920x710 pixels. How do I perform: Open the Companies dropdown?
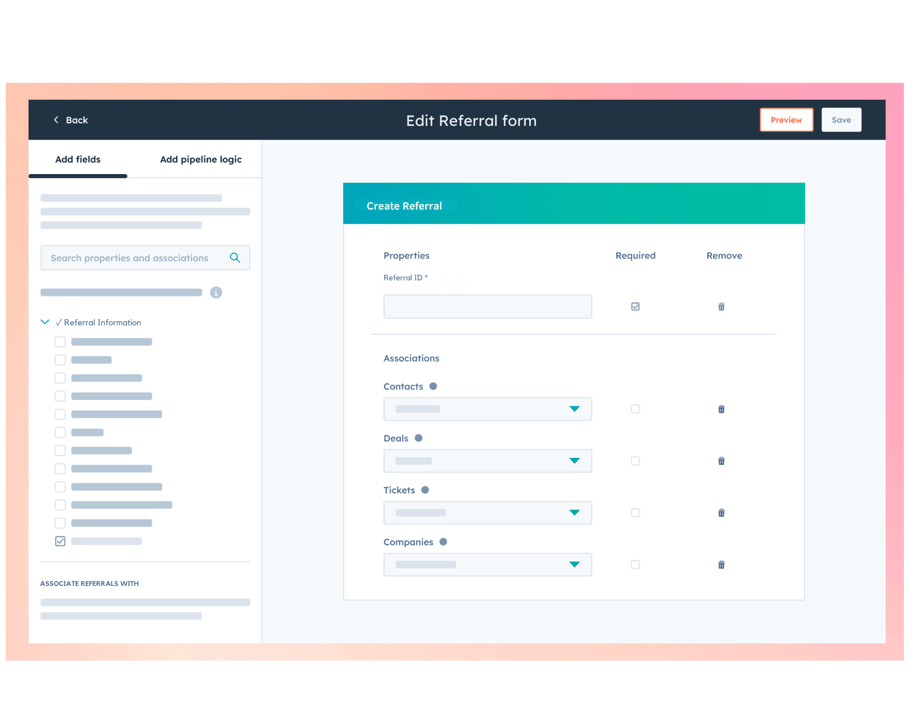click(487, 564)
